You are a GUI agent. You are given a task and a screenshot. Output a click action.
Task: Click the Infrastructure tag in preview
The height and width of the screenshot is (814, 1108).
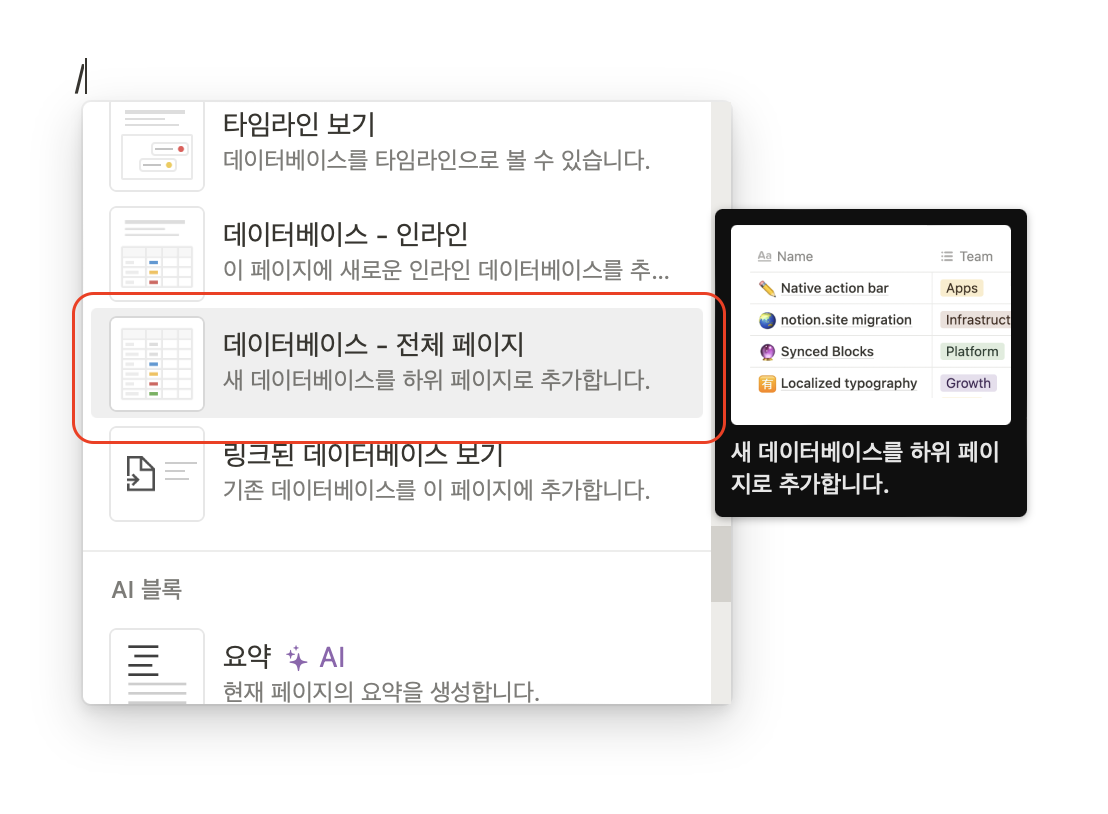point(976,320)
